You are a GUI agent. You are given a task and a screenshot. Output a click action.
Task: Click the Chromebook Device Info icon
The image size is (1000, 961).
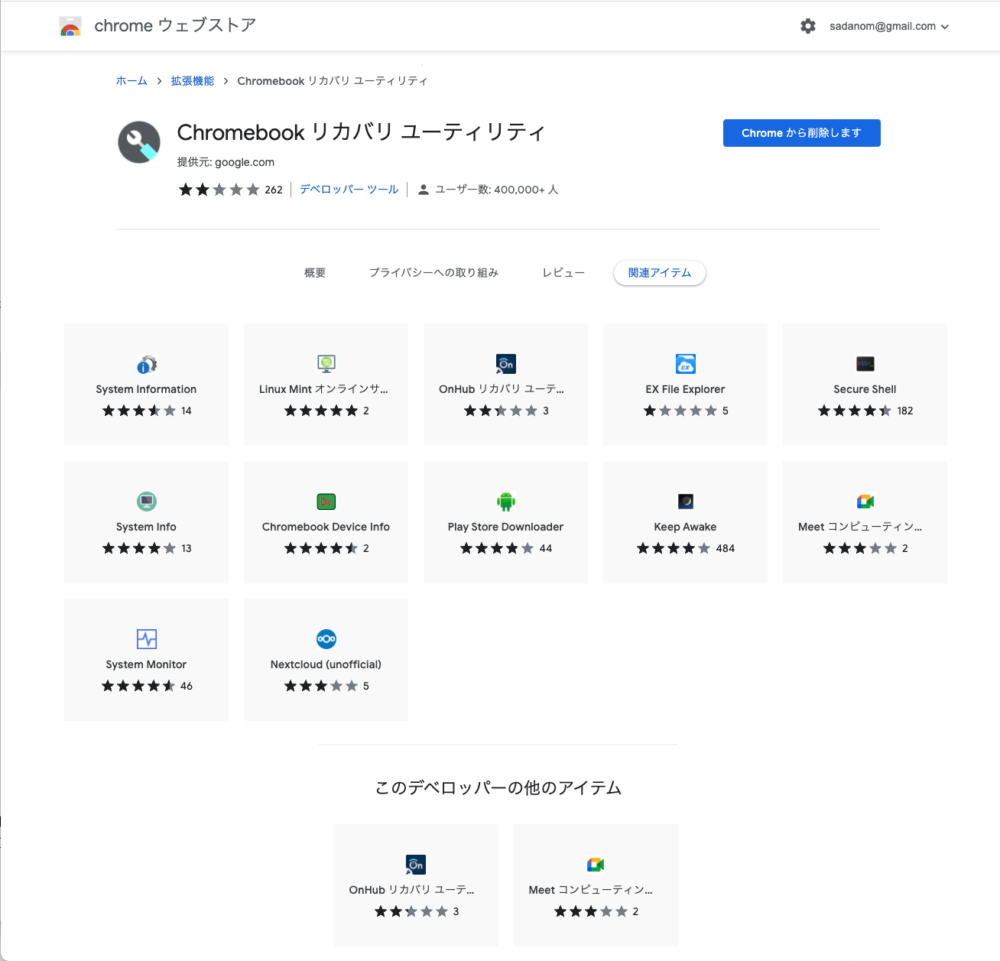pos(326,502)
